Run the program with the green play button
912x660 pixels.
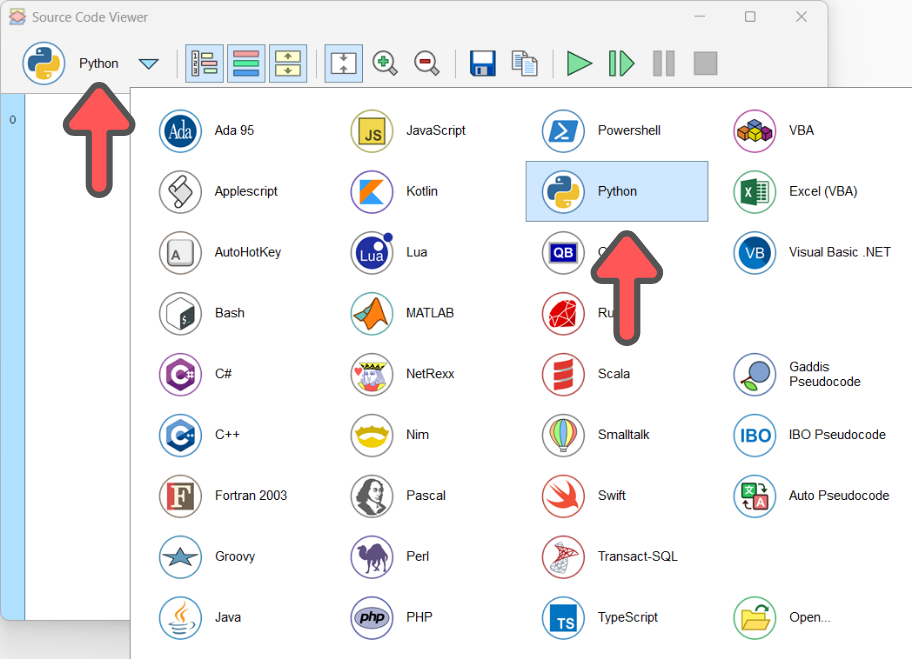[x=579, y=63]
